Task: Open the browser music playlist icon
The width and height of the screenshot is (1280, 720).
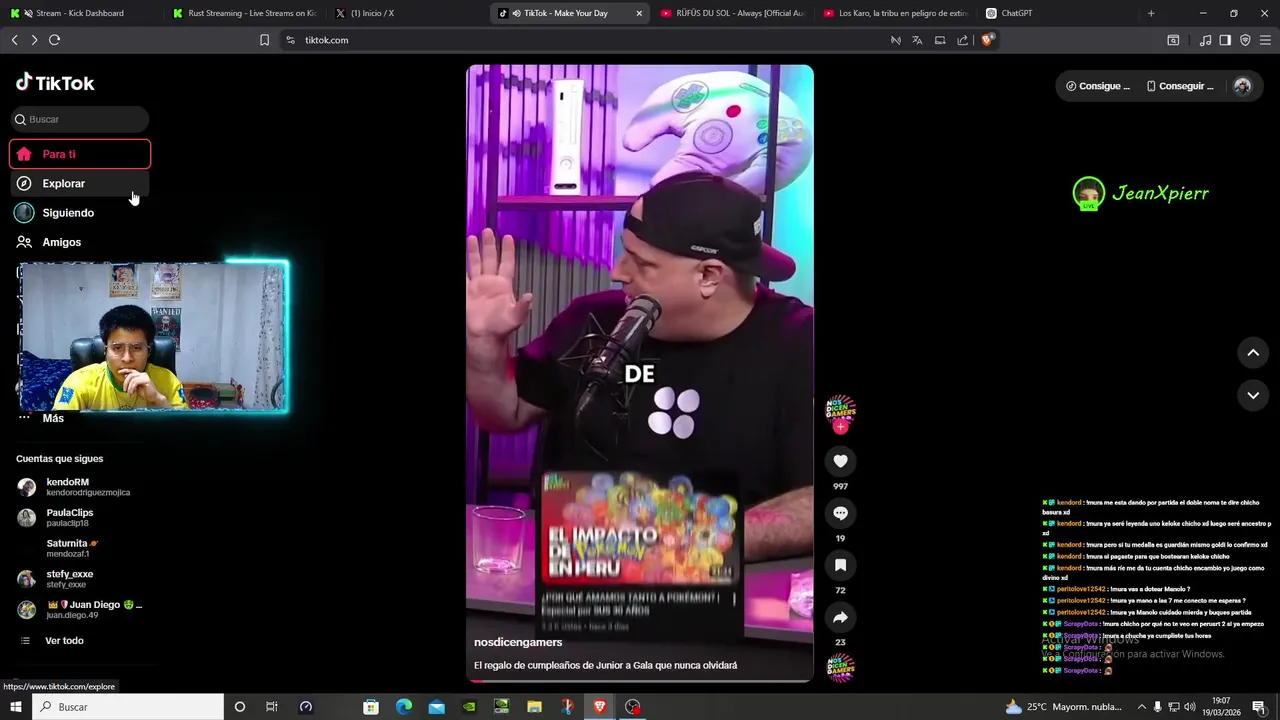Action: tap(1205, 40)
